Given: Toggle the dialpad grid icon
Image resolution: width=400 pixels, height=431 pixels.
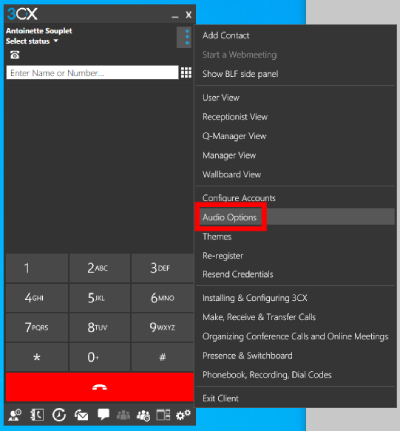Looking at the screenshot, I should (186, 72).
